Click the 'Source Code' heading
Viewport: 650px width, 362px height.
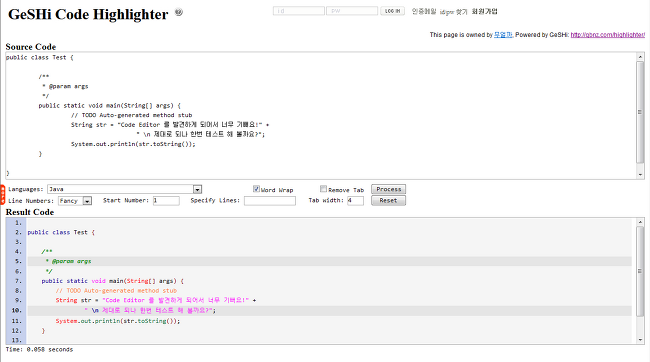tap(31, 47)
